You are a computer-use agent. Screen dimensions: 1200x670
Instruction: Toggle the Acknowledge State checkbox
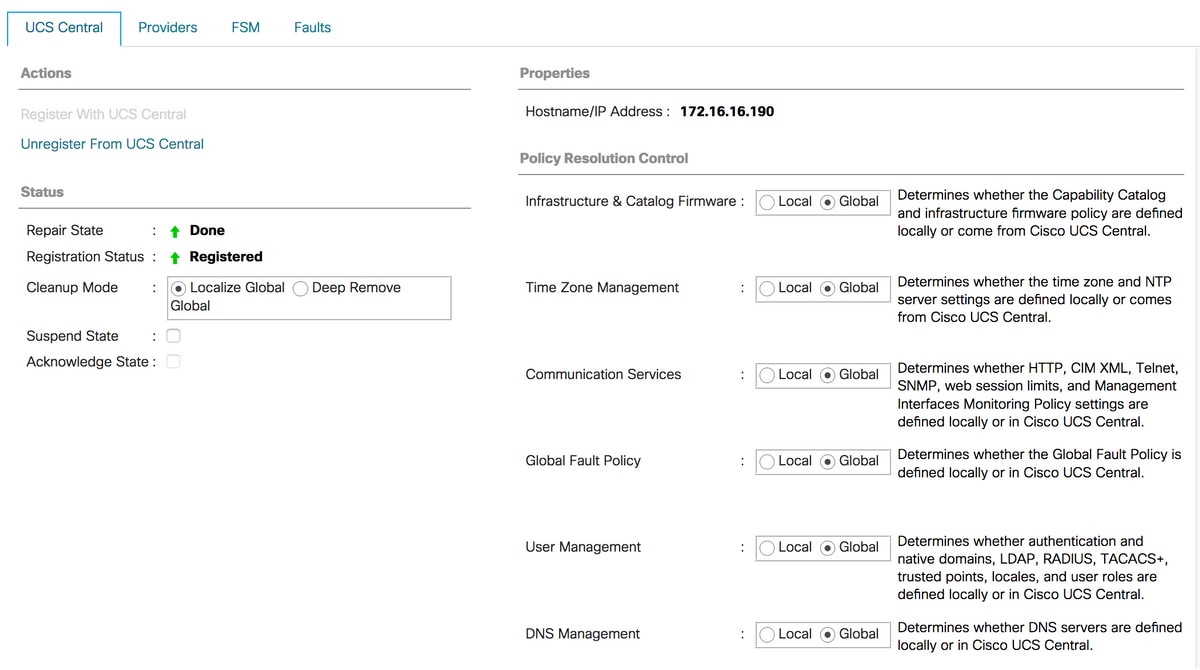[173, 362]
